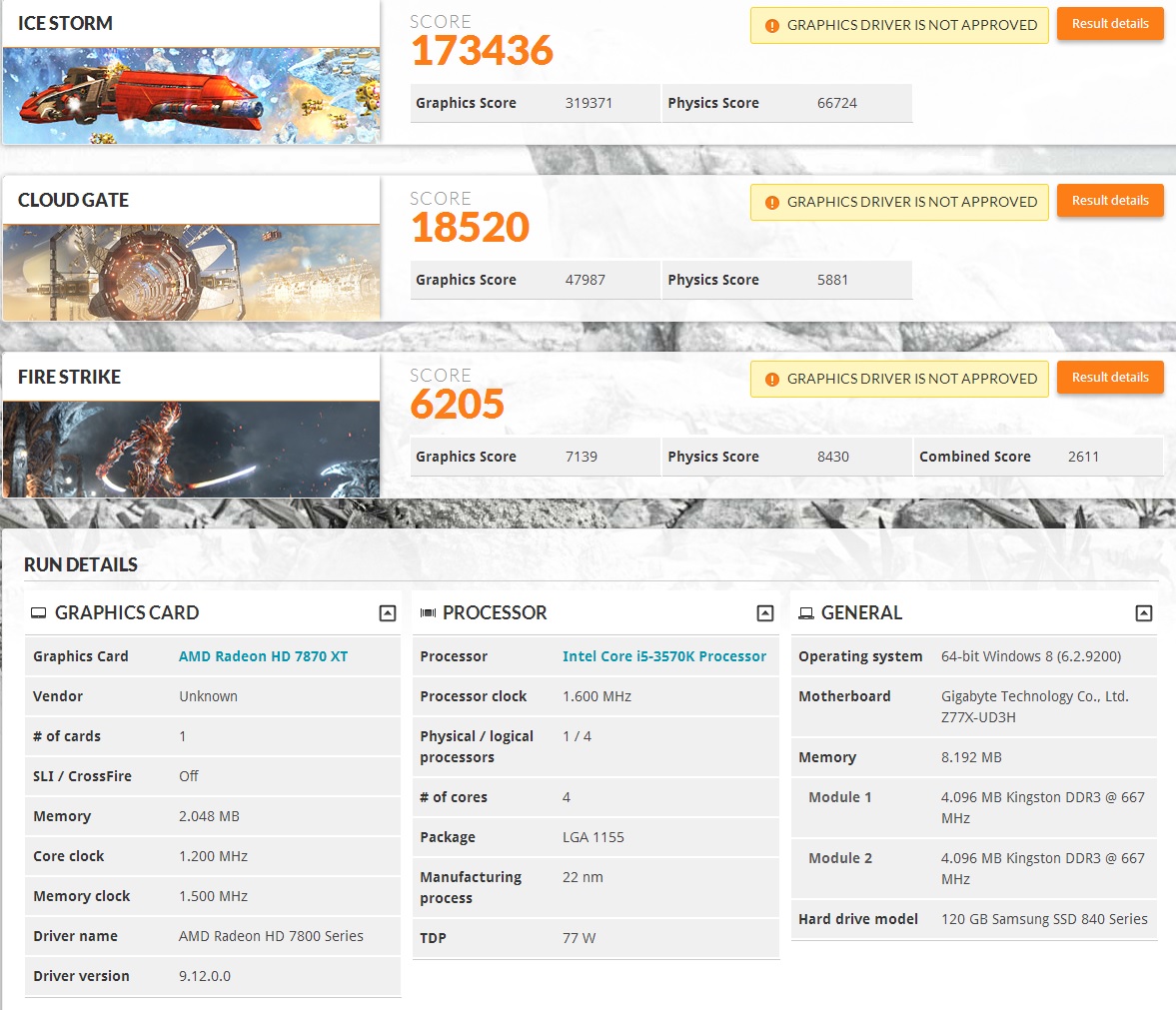Click system memory value 8.192 MB
This screenshot has width=1176, height=1010.
971,758
